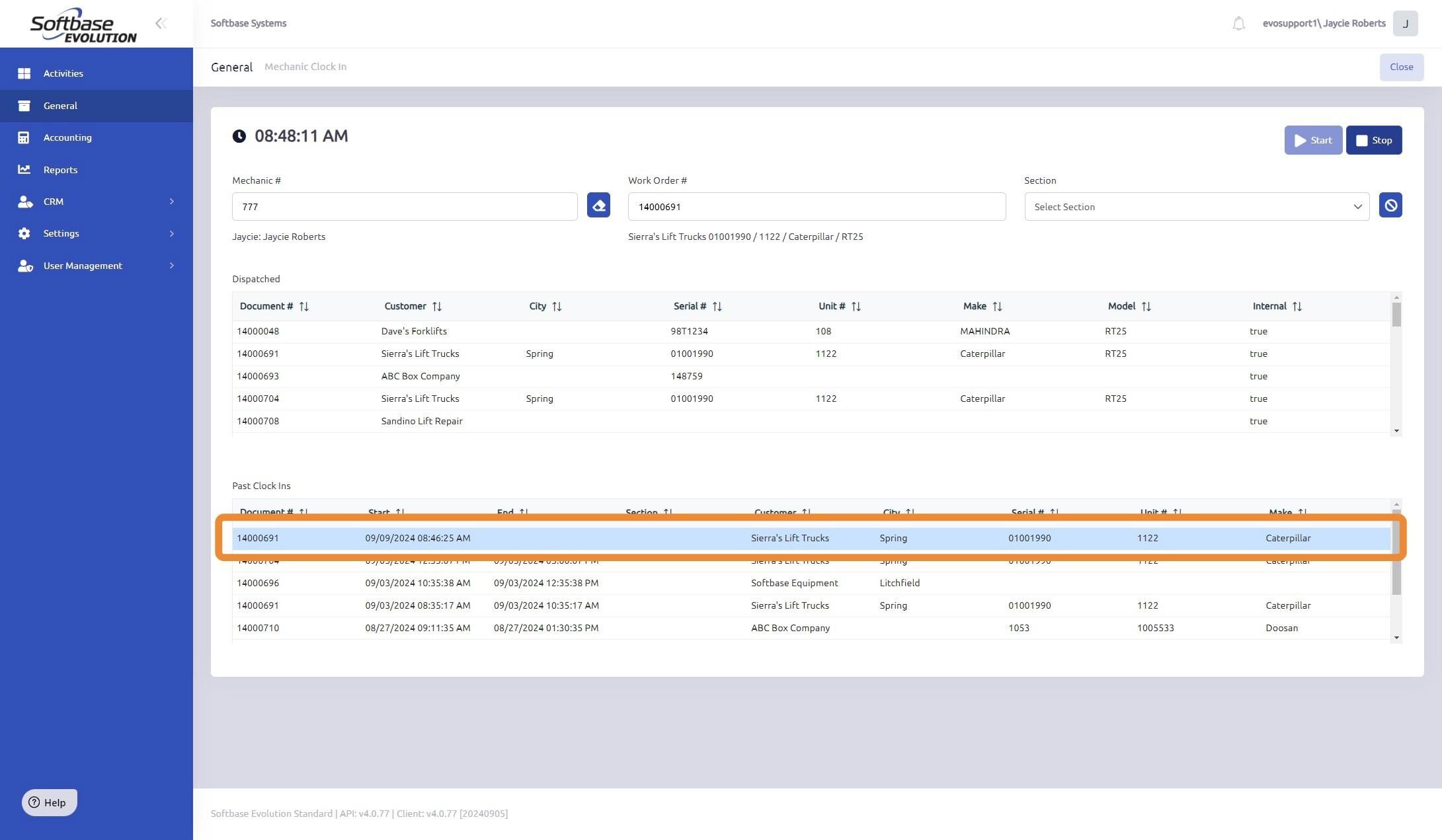Click the Close button
This screenshot has height=840, width=1442.
point(1401,67)
